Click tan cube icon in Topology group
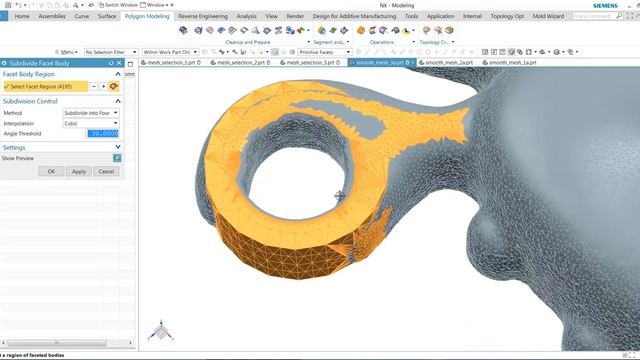Viewport: 640px width, 360px height. tap(449, 30)
